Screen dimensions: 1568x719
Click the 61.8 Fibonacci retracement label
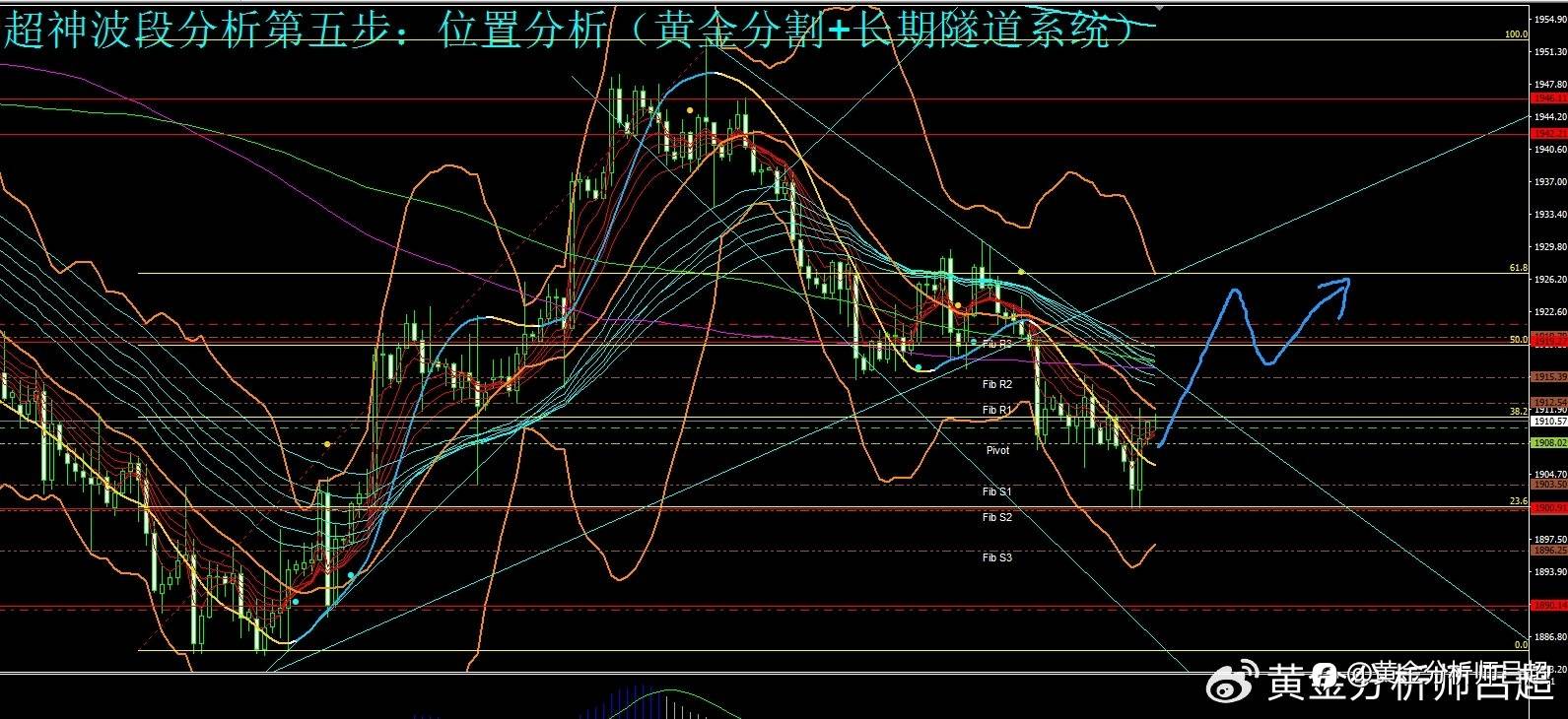coord(1518,268)
